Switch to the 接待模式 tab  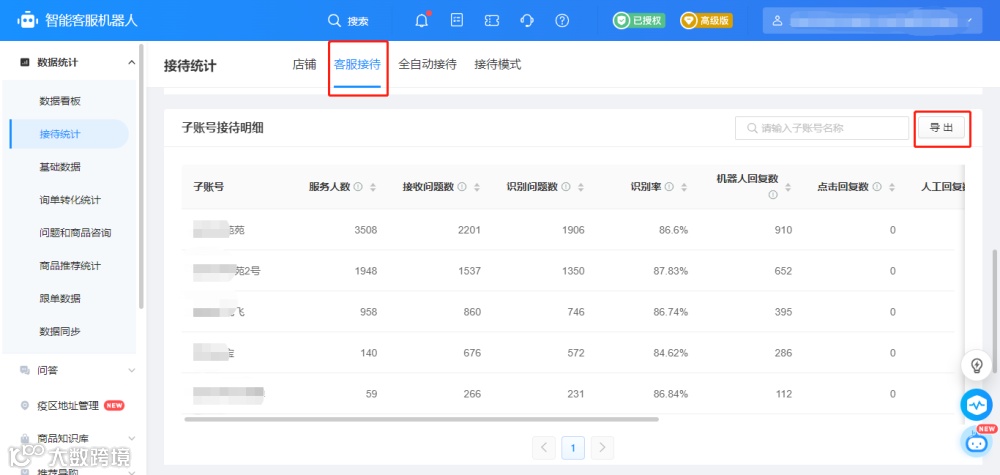click(x=497, y=64)
